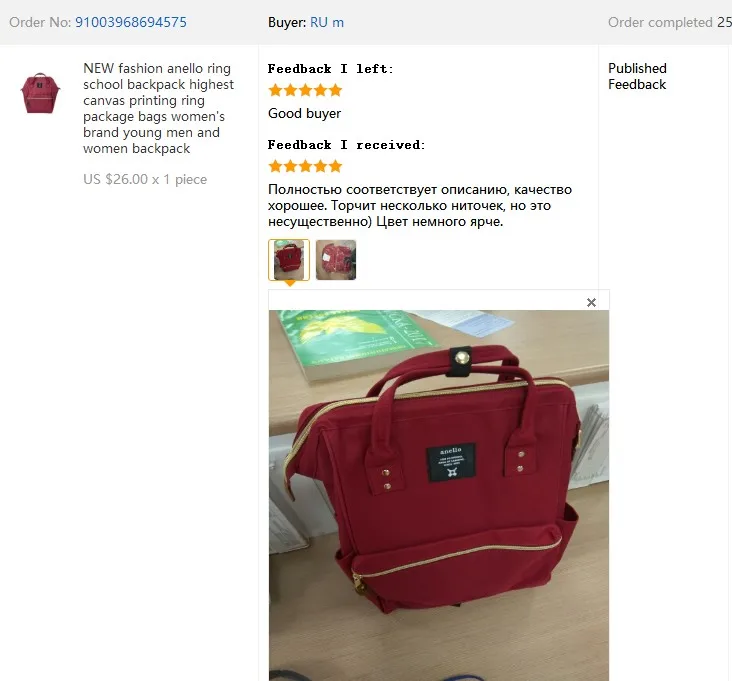Click the Good buyer comment

click(x=304, y=113)
